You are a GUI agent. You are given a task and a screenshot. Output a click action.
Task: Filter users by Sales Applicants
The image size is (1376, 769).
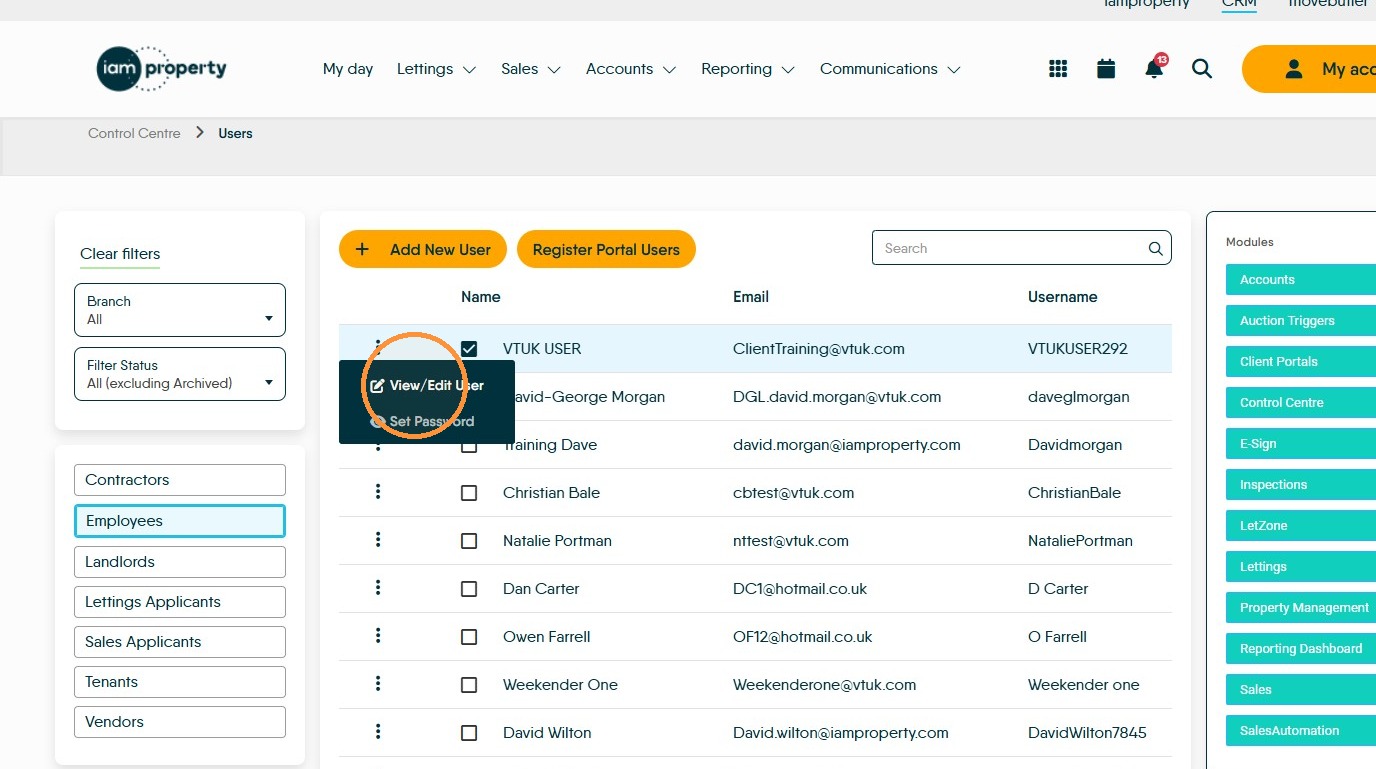coord(180,642)
